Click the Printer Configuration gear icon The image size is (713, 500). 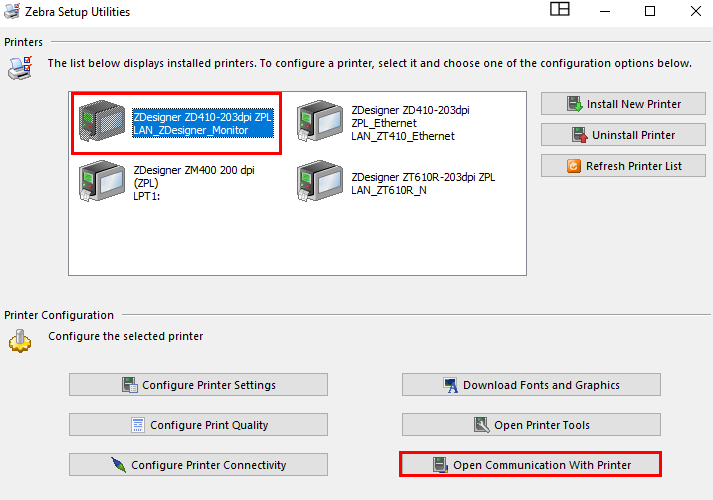point(20,341)
